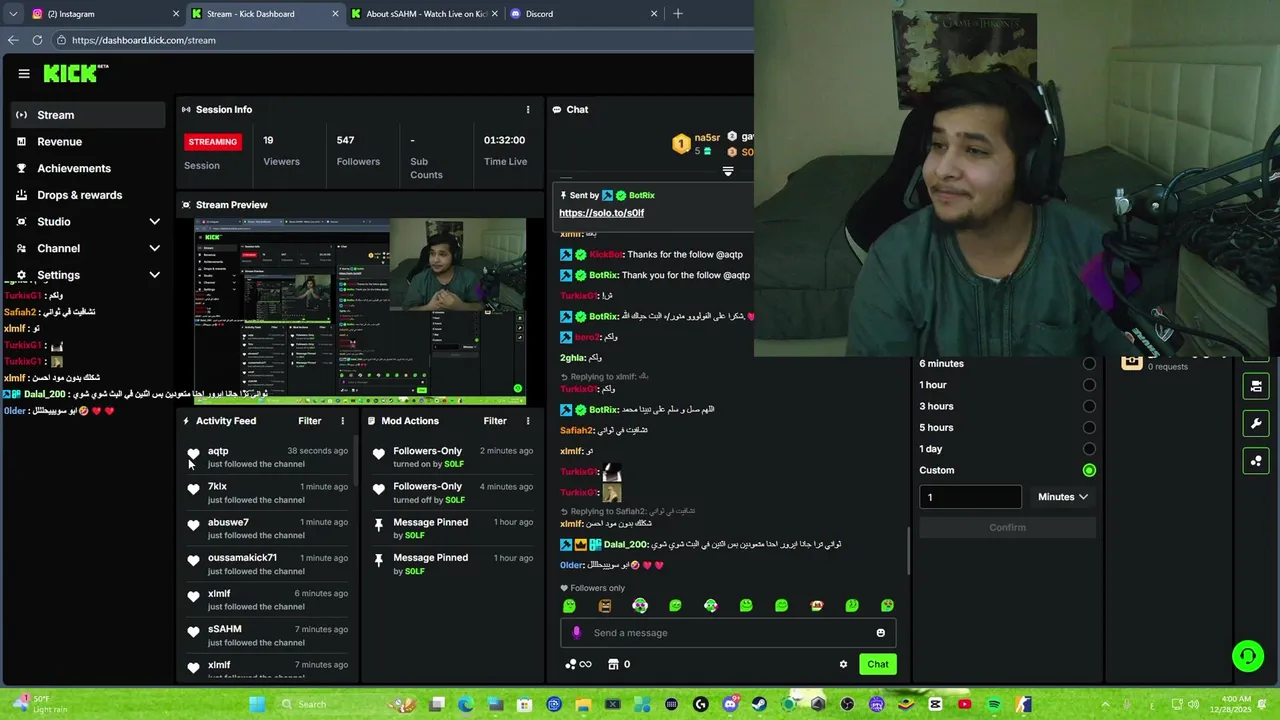Click the stream preview thumbnail
The height and width of the screenshot is (720, 1280).
coord(360,309)
